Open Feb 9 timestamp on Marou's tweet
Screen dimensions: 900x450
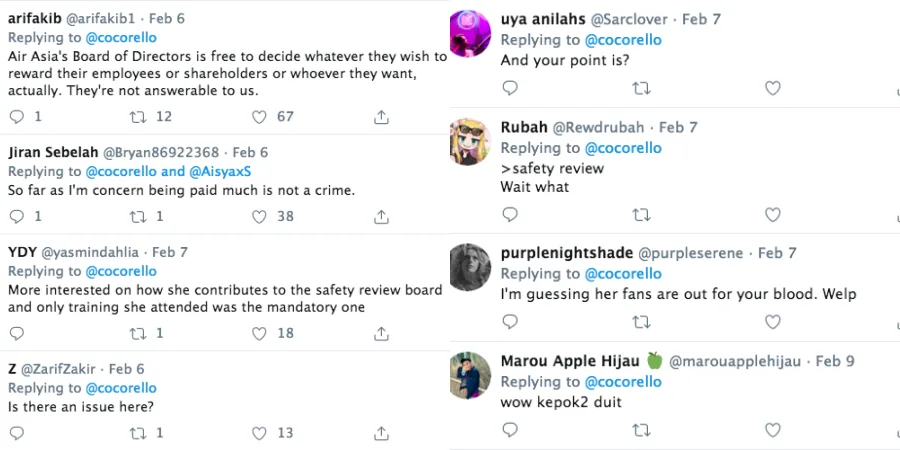click(835, 361)
